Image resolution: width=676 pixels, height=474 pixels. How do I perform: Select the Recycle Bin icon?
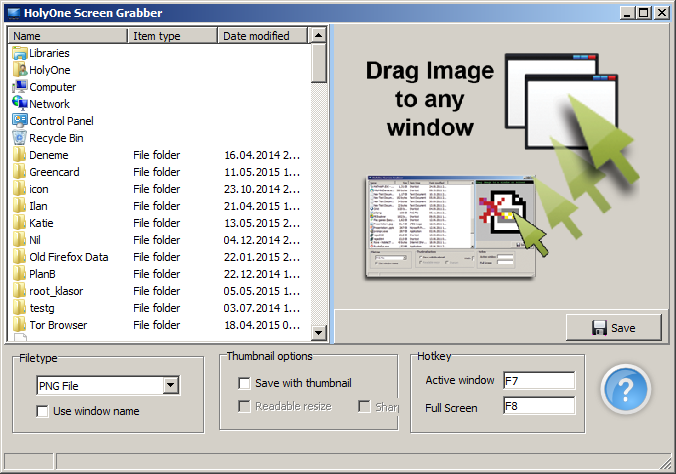(19, 138)
